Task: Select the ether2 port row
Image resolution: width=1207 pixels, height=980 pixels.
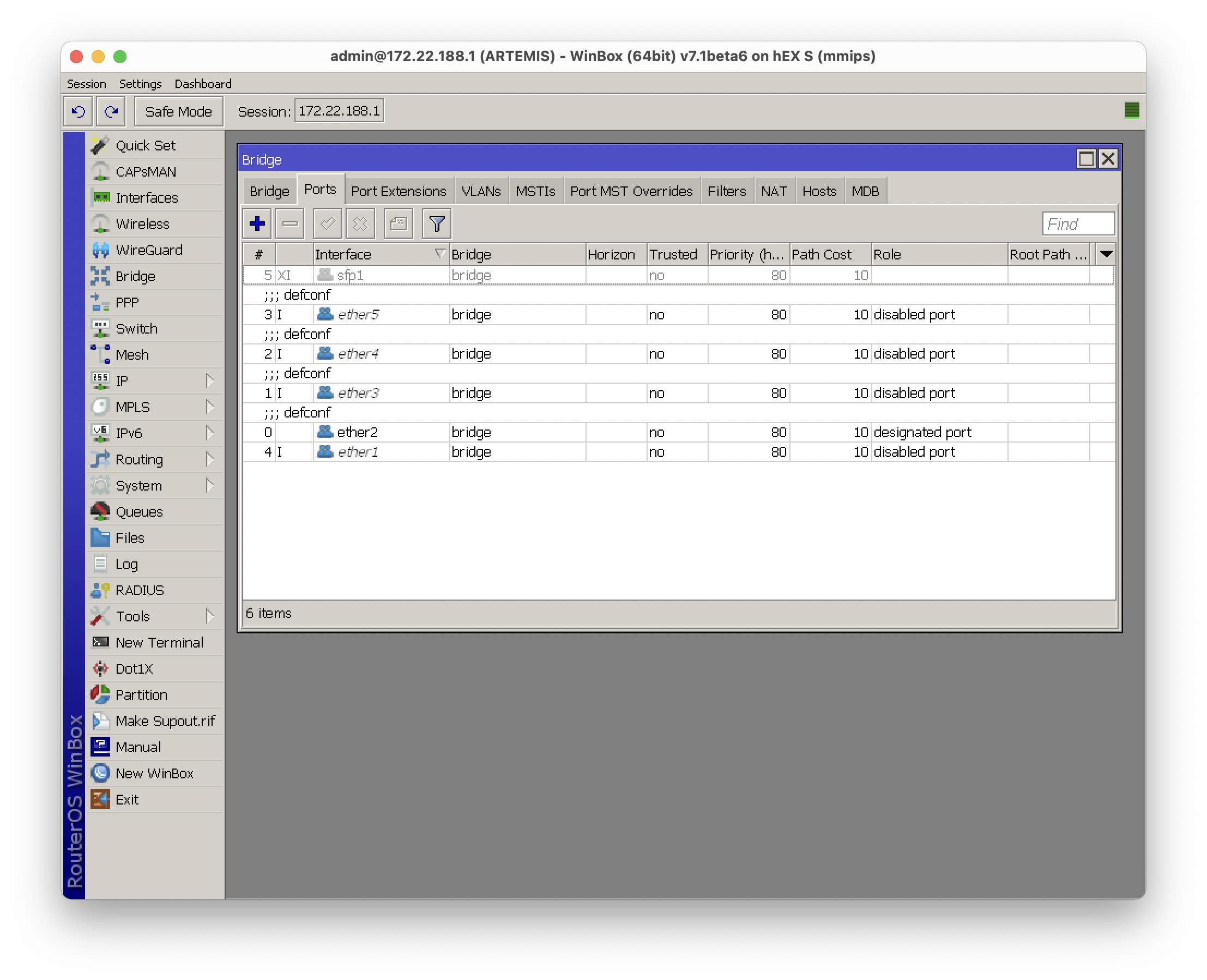Action: click(x=357, y=432)
